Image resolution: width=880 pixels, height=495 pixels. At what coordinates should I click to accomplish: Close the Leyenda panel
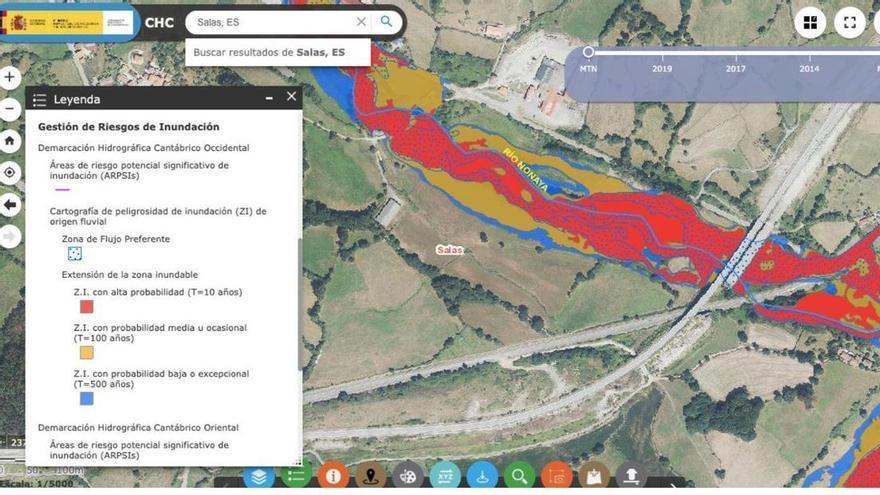point(291,97)
